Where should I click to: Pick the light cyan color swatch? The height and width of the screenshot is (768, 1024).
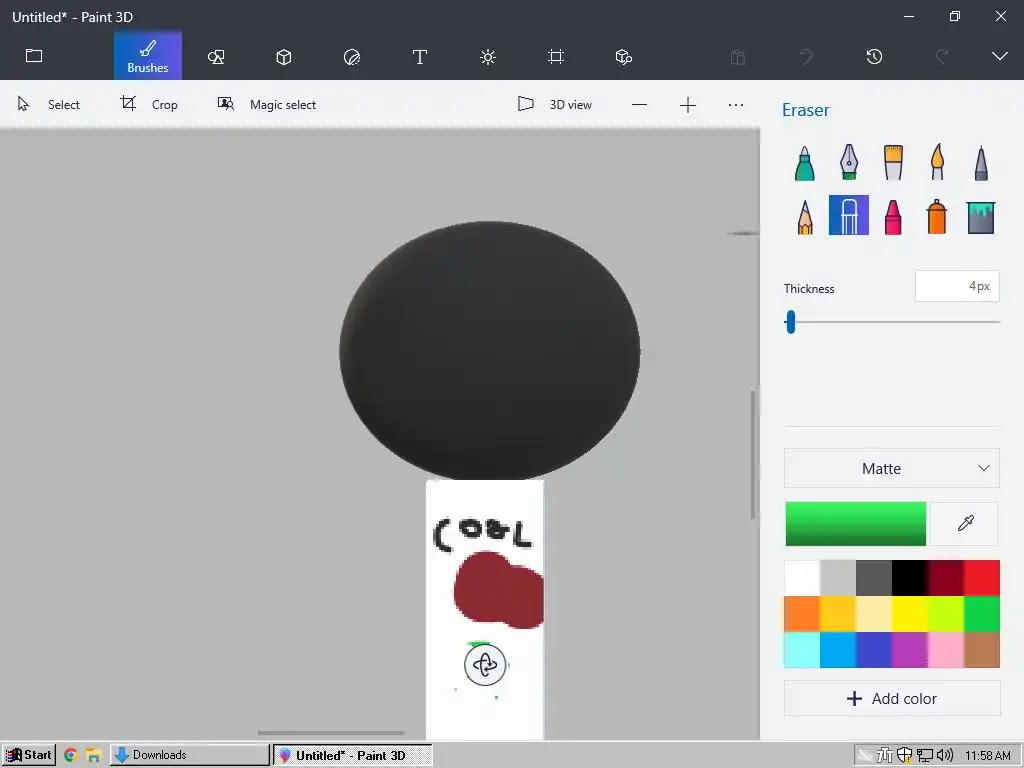pyautogui.click(x=802, y=650)
